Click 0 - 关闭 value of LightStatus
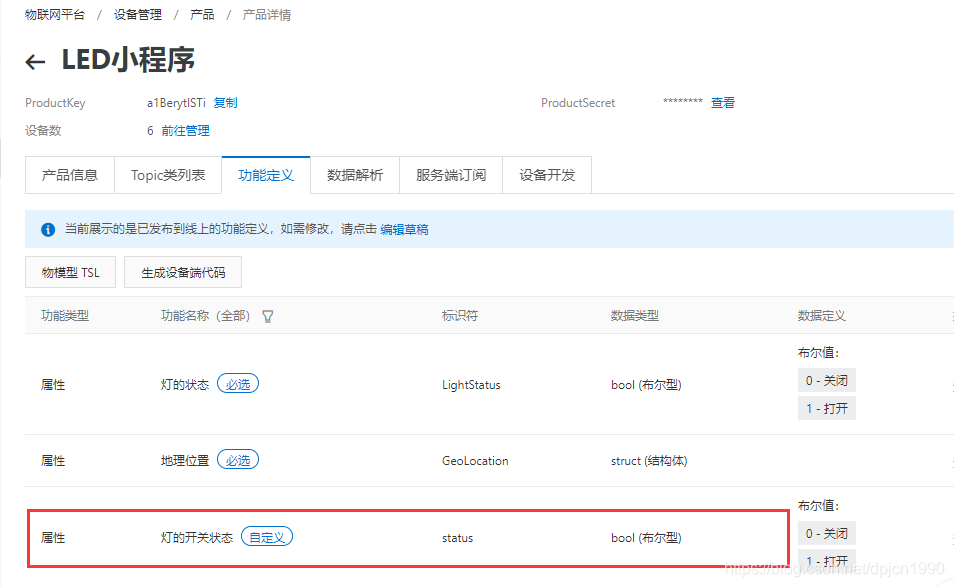The height and width of the screenshot is (587, 954). 827,380
